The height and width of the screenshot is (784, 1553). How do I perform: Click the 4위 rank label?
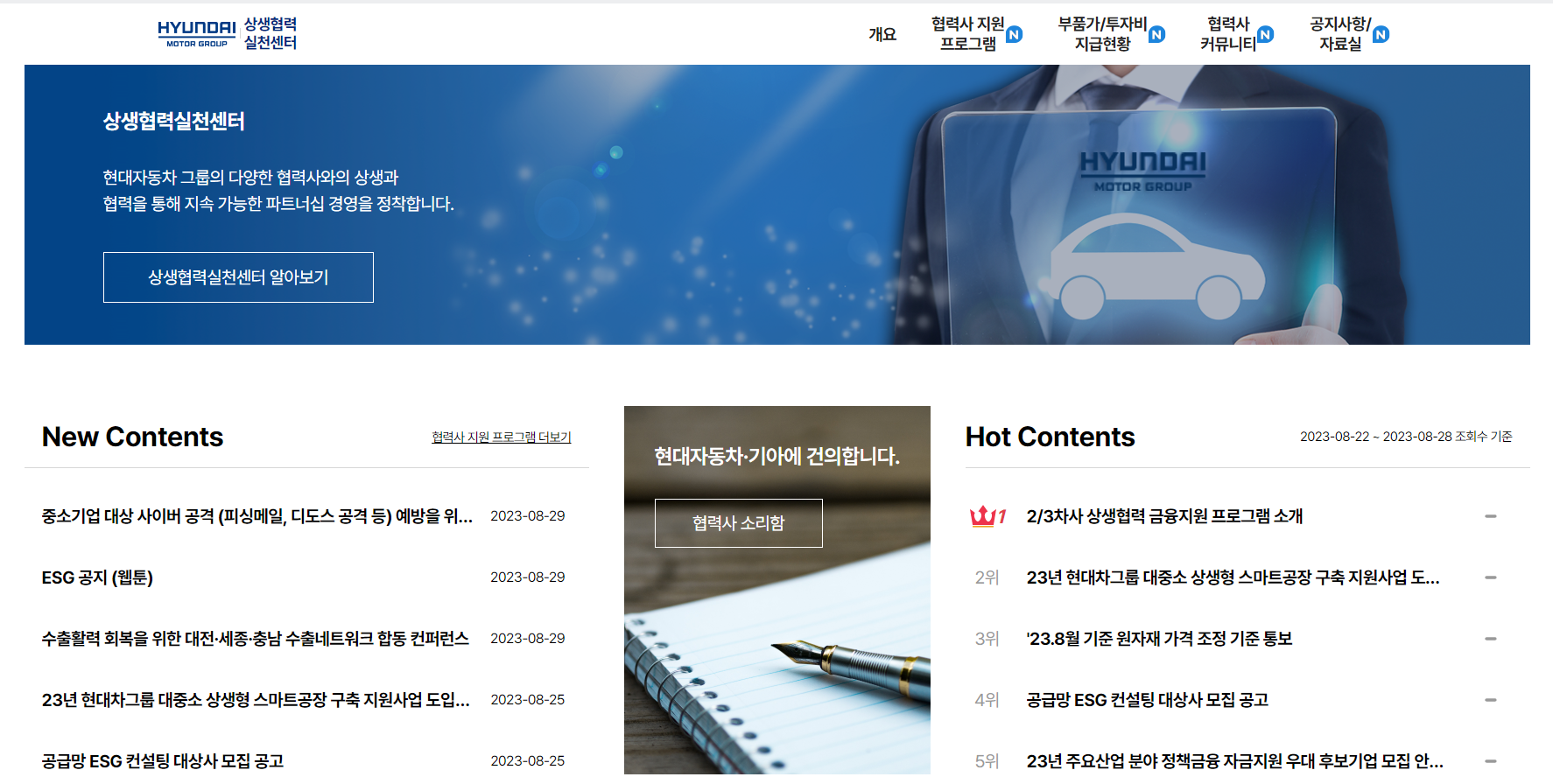987,700
